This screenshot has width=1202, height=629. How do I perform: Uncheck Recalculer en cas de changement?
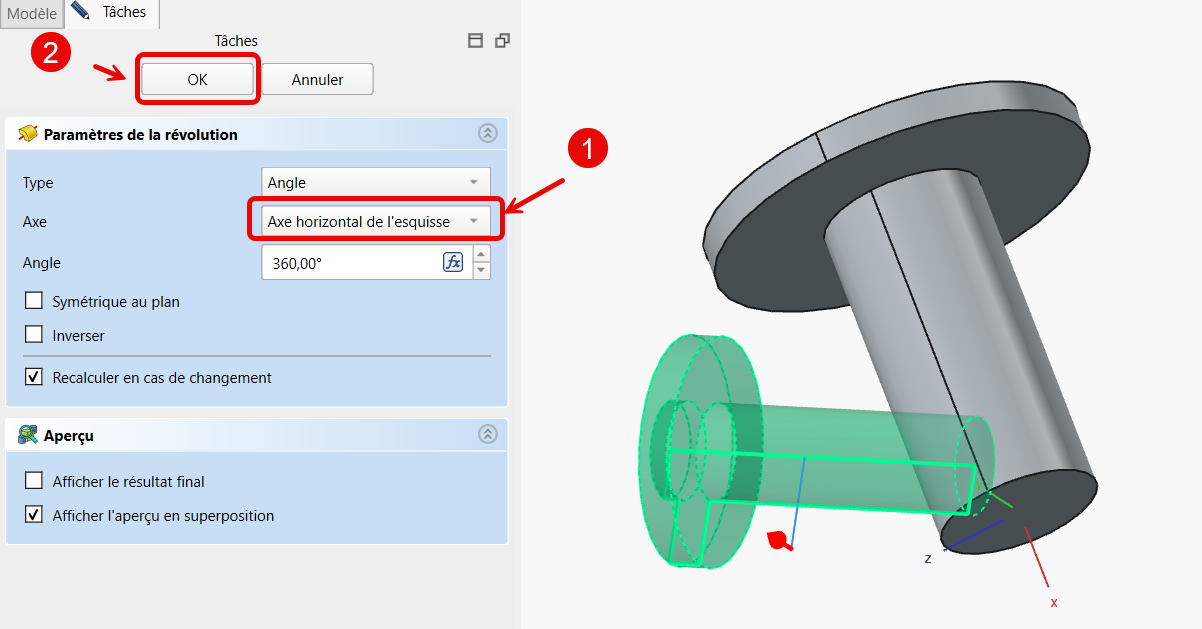34,377
